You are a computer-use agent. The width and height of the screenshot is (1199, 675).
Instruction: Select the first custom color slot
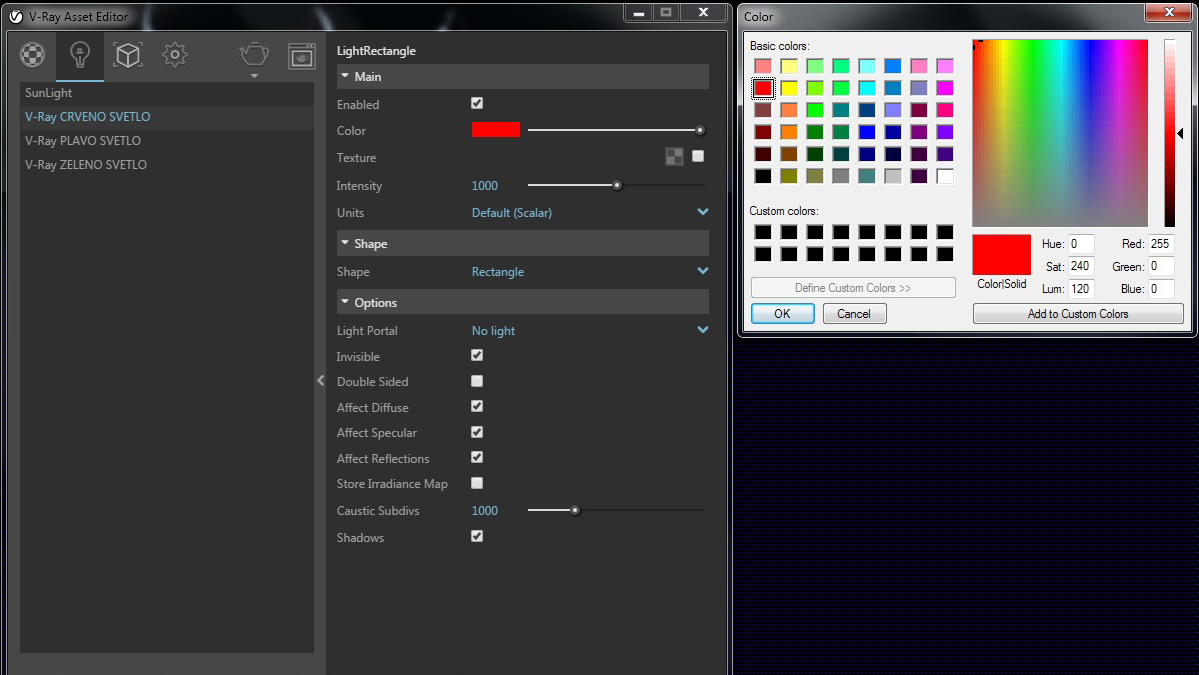(x=763, y=232)
